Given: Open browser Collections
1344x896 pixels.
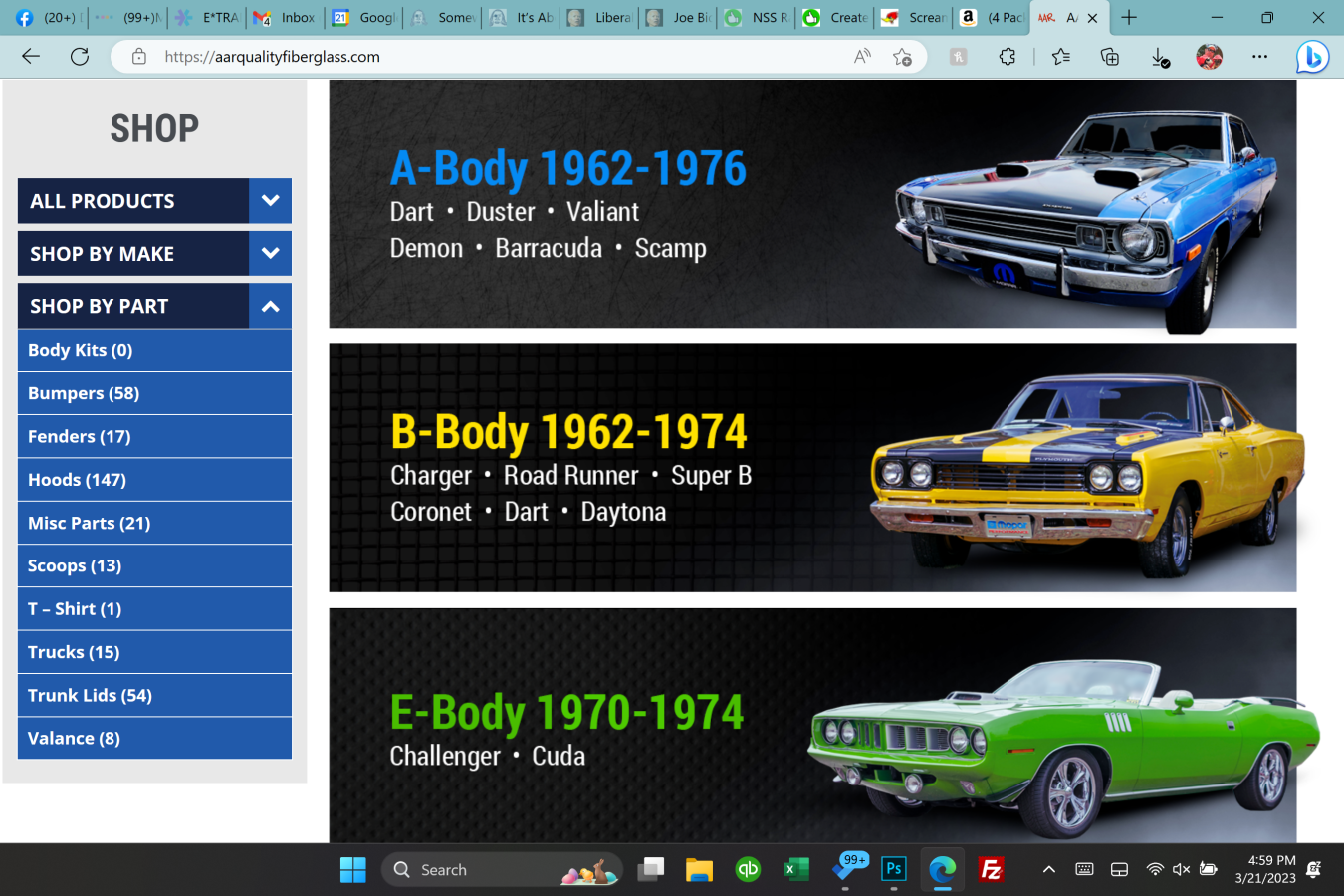Looking at the screenshot, I should tap(1110, 57).
